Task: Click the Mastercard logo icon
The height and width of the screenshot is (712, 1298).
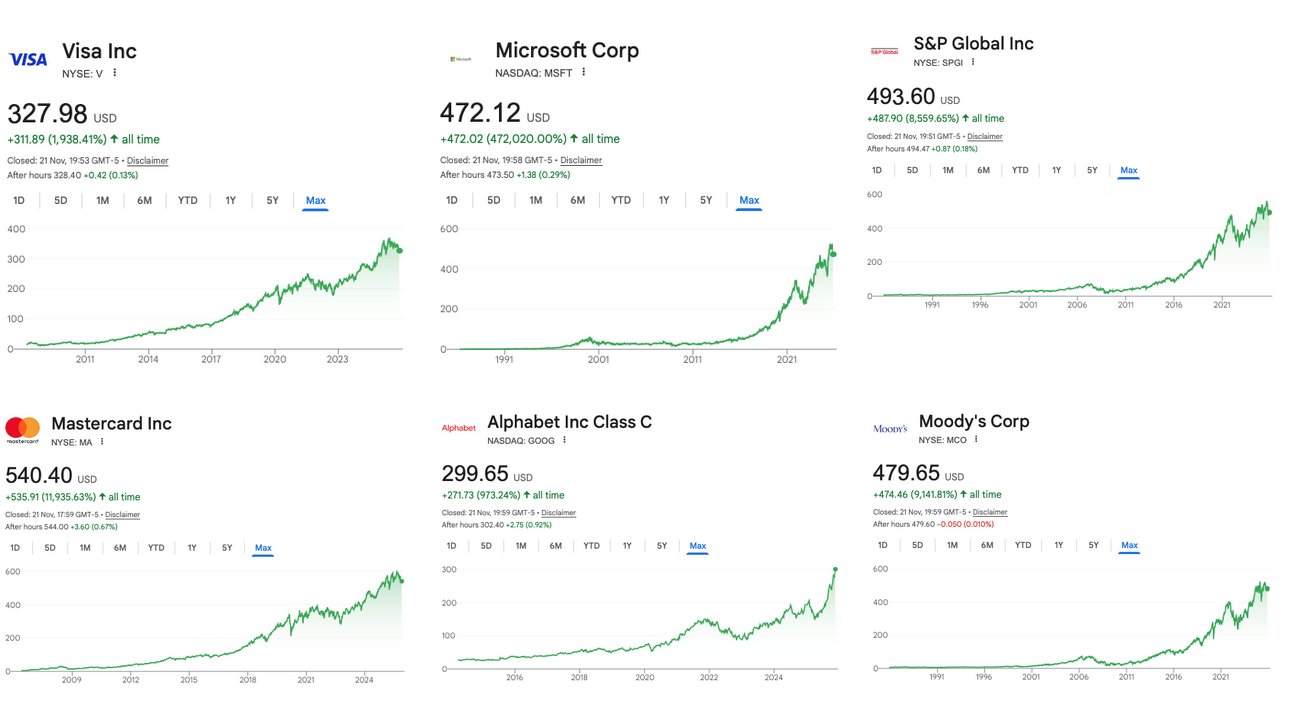Action: point(22,430)
